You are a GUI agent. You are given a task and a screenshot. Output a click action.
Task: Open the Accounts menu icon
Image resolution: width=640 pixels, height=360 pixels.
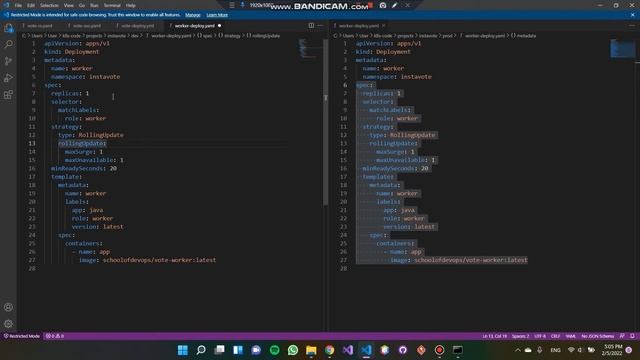click(x=8, y=307)
